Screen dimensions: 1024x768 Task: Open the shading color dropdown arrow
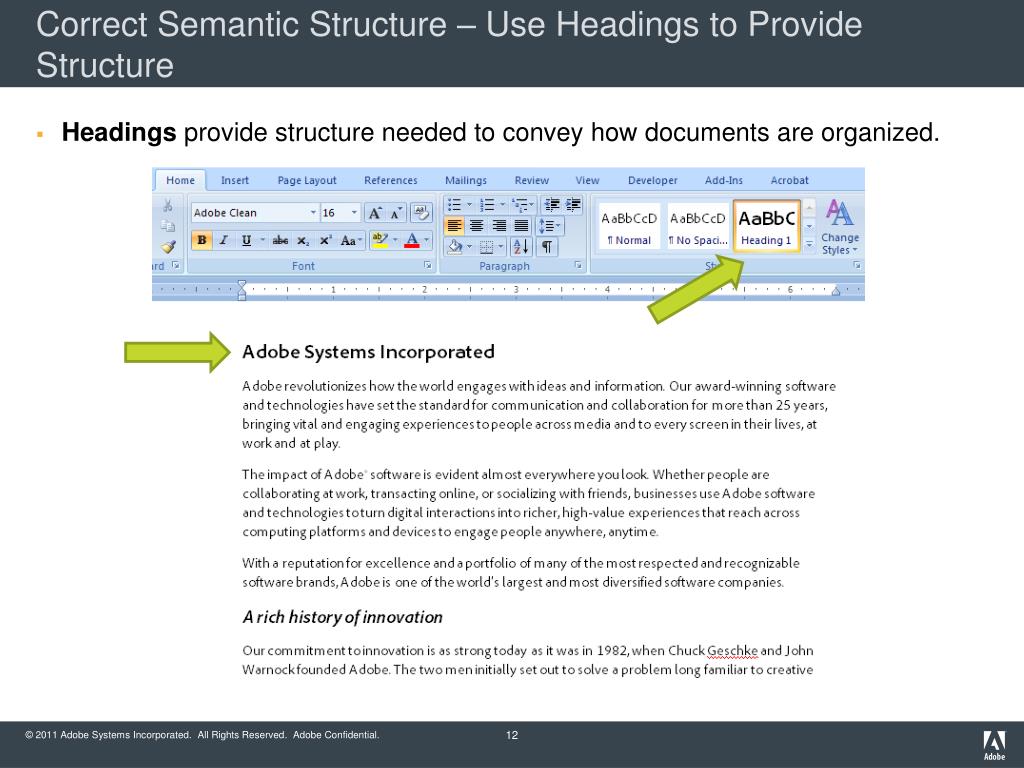pos(470,247)
